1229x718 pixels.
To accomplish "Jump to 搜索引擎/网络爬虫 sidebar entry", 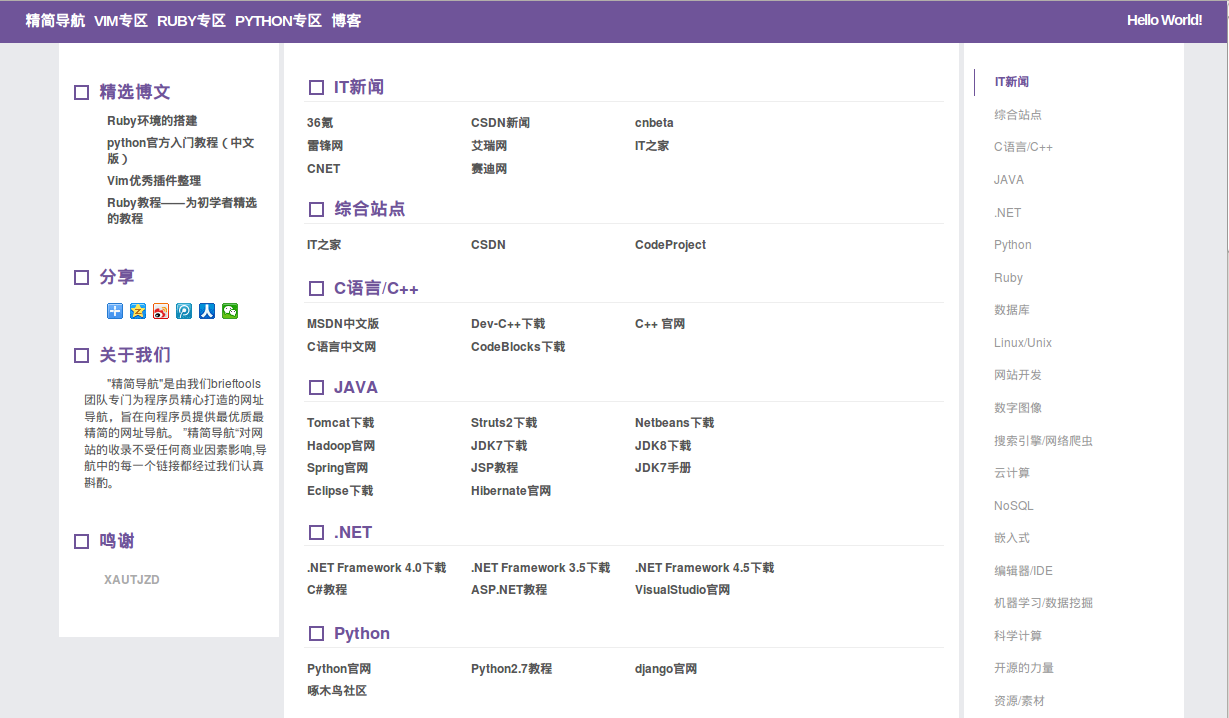I will tap(1044, 441).
